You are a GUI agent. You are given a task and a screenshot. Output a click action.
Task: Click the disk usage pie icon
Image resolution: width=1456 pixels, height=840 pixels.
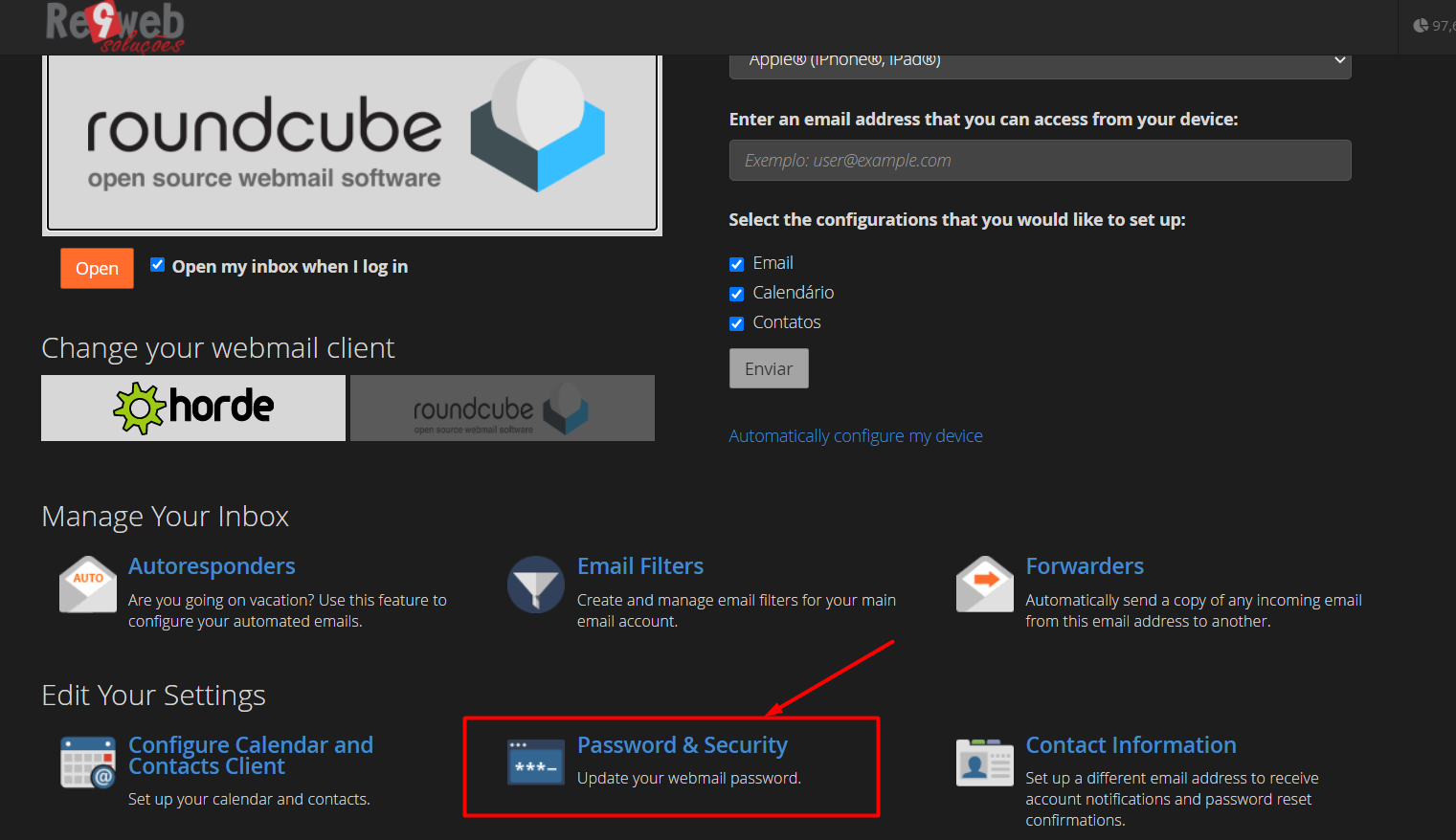[x=1421, y=26]
